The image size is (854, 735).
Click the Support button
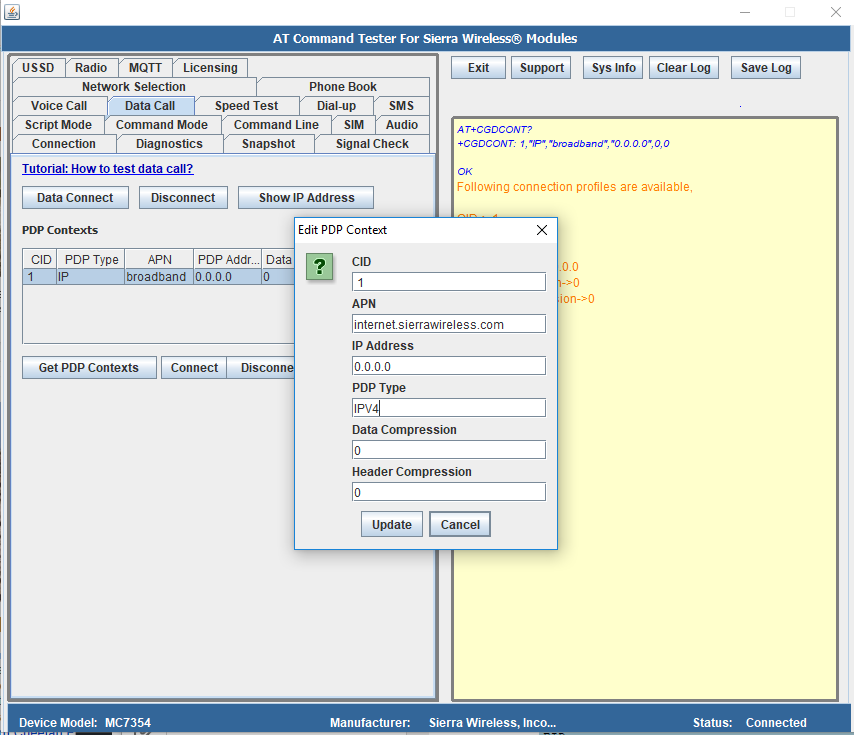tap(541, 68)
